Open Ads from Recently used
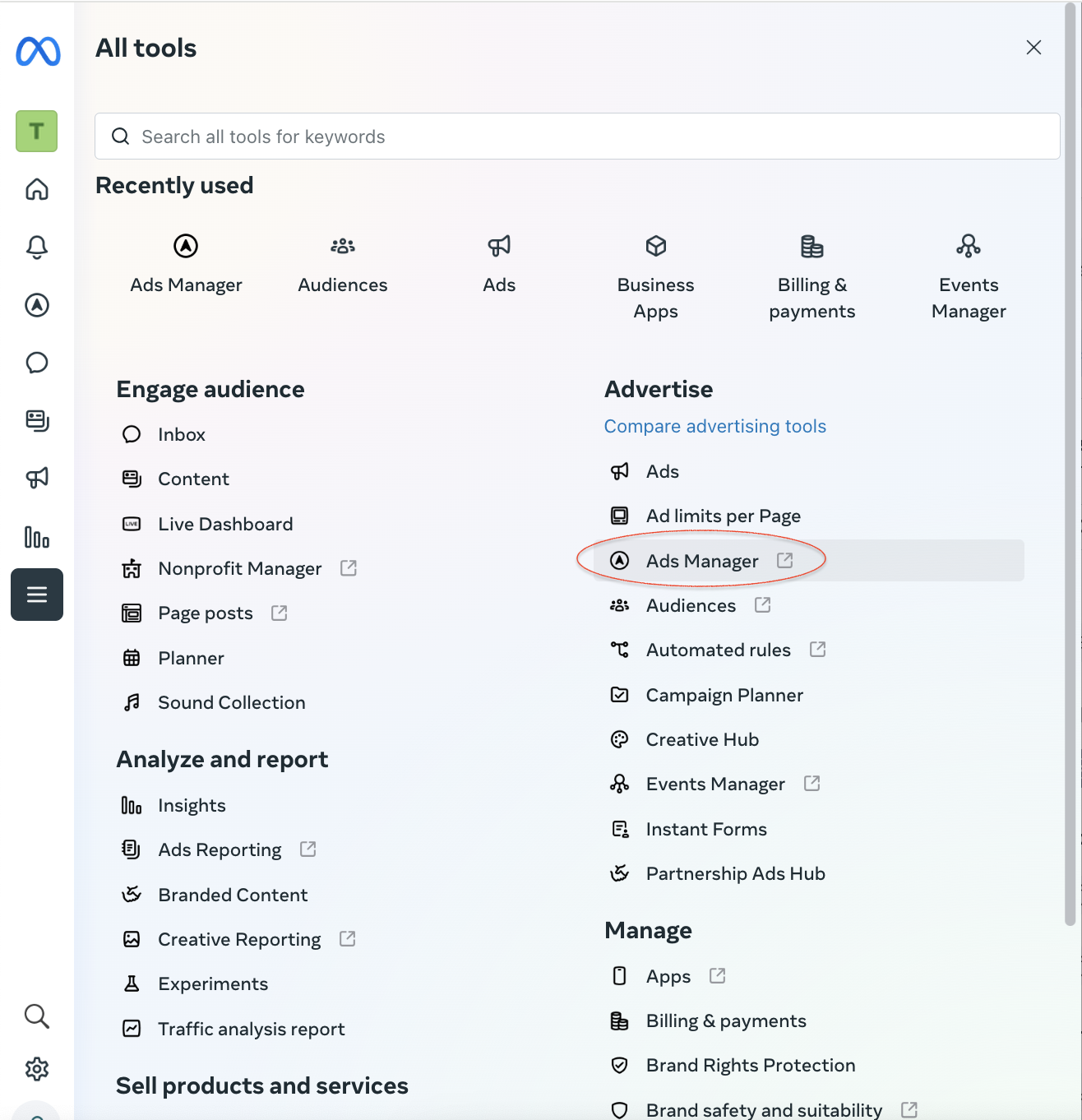Image resolution: width=1082 pixels, height=1120 pixels. click(x=499, y=264)
